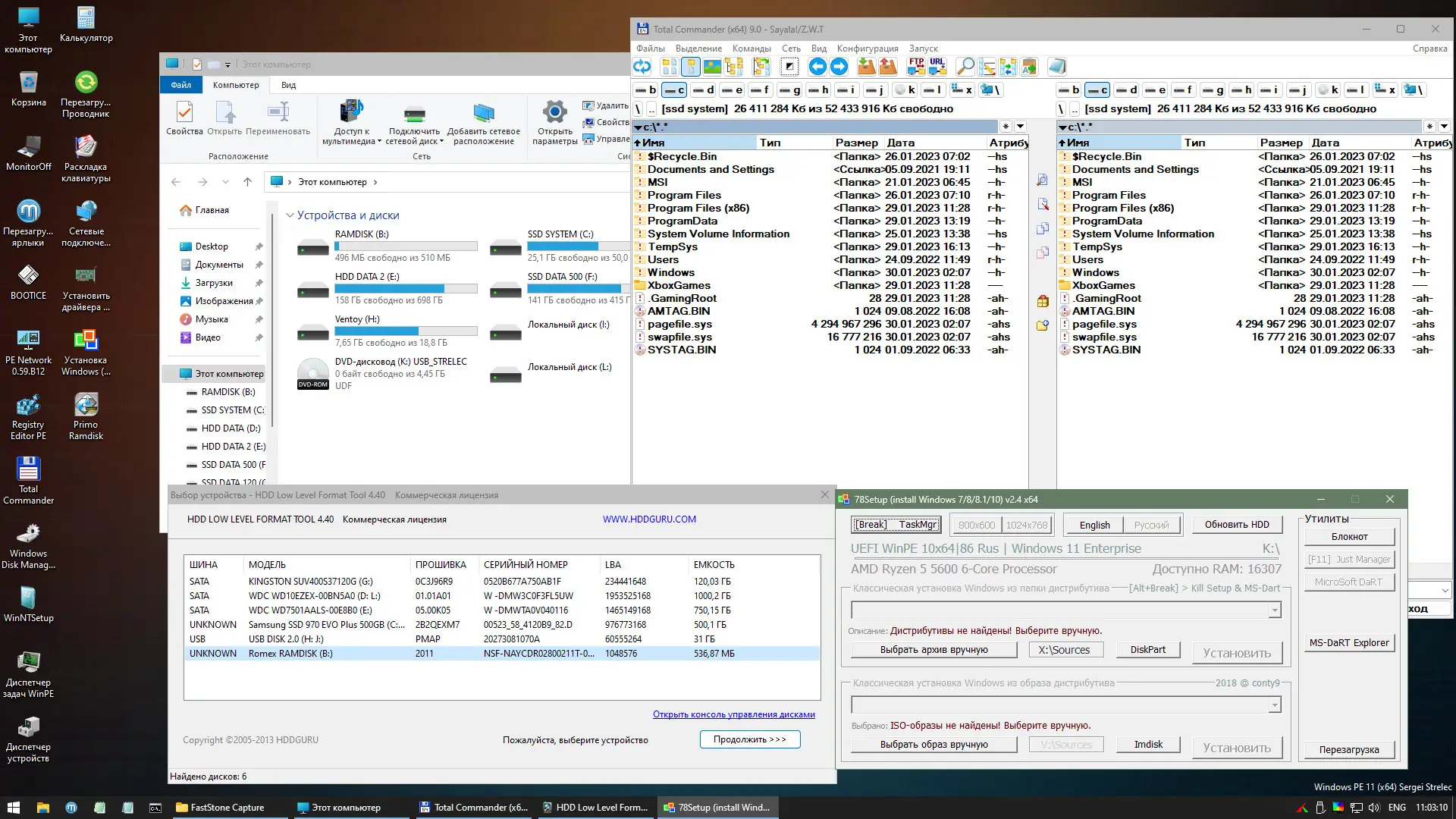This screenshot has width=1456, height=819.
Task: Expand the distributive path dropdown in 78Setup
Action: coord(1276,610)
